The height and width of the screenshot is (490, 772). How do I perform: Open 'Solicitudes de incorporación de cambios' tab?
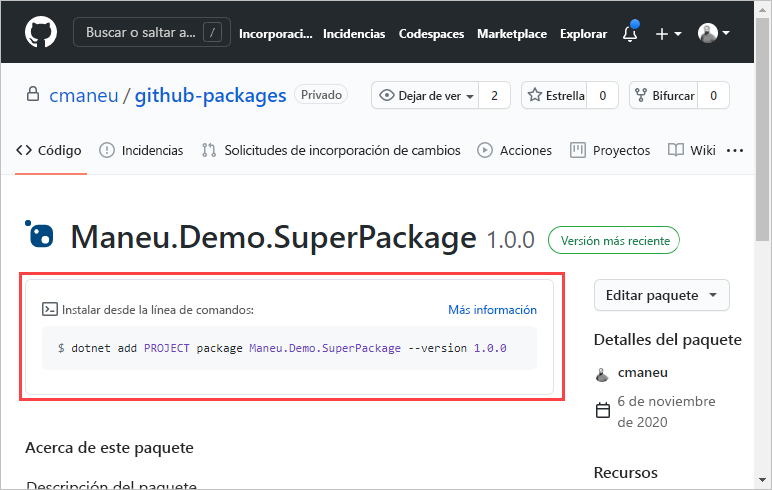331,150
